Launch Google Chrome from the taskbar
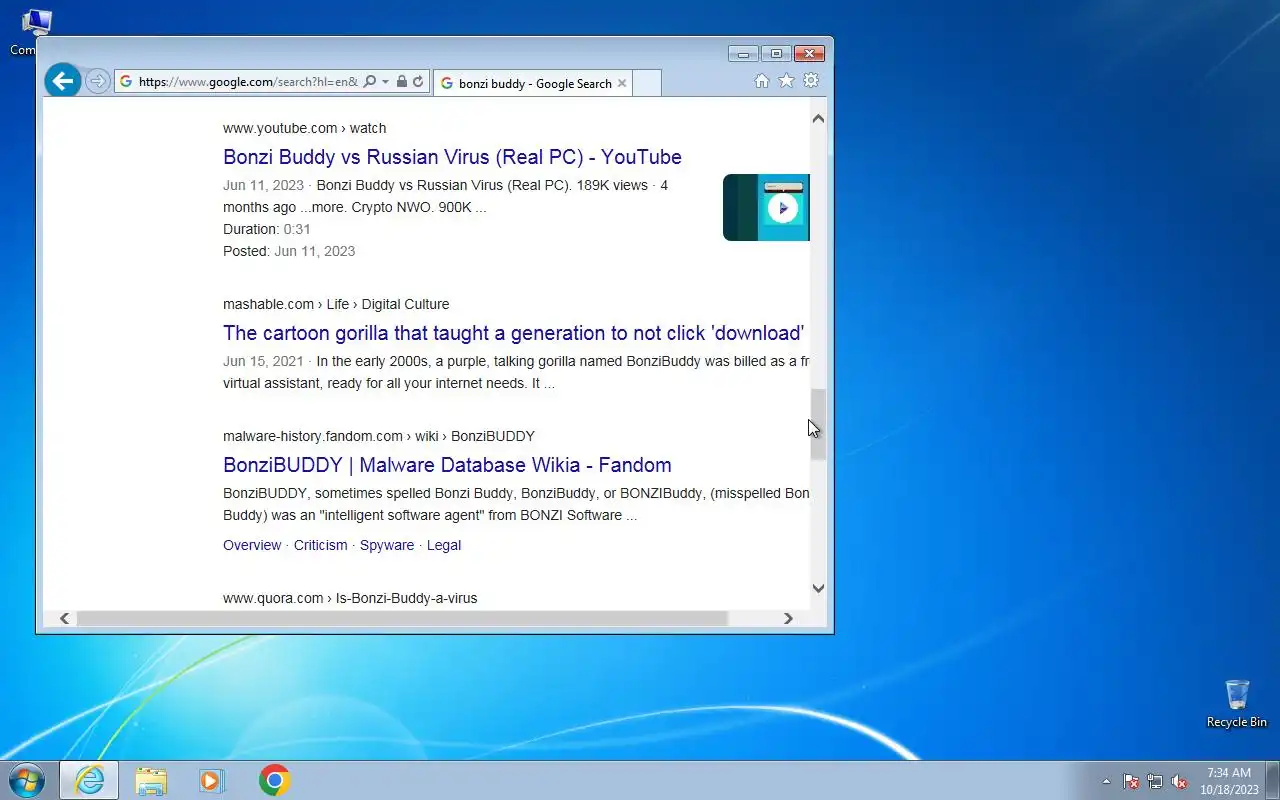The height and width of the screenshot is (800, 1280). tap(274, 780)
